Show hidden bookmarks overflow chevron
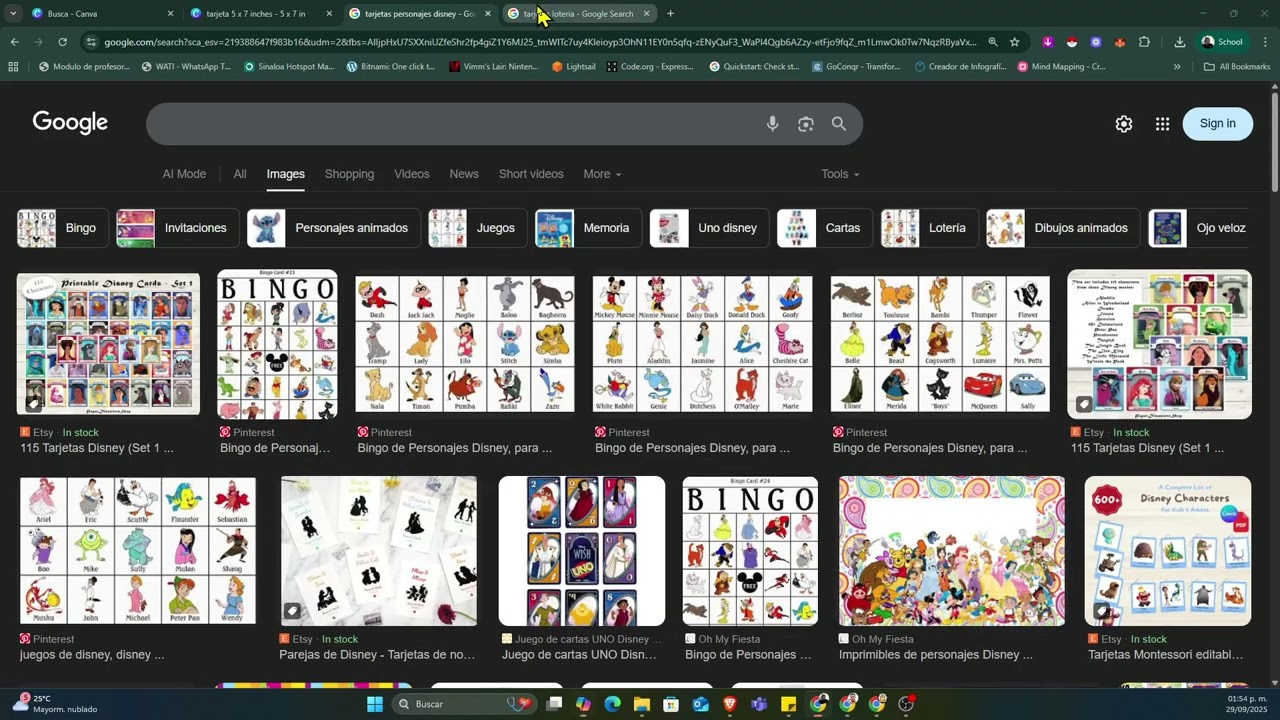Viewport: 1280px width, 720px height. pyautogui.click(x=1177, y=67)
